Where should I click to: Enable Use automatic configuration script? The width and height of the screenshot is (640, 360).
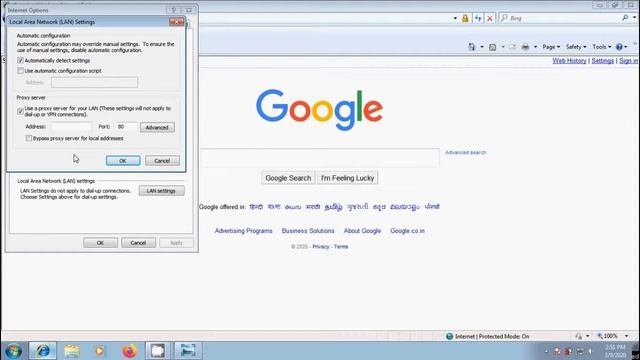pos(20,71)
